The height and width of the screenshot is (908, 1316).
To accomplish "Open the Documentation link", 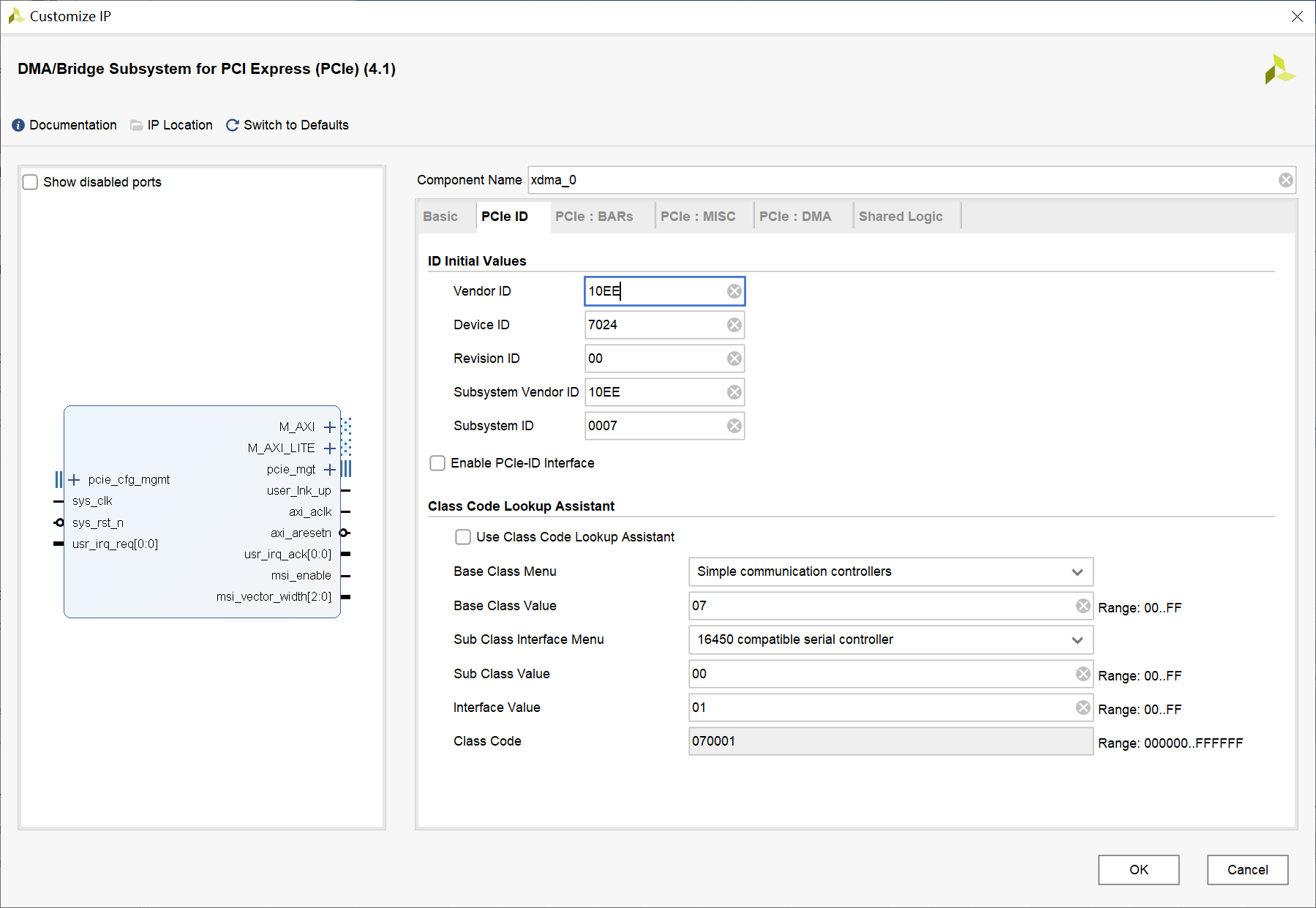I will (x=73, y=125).
